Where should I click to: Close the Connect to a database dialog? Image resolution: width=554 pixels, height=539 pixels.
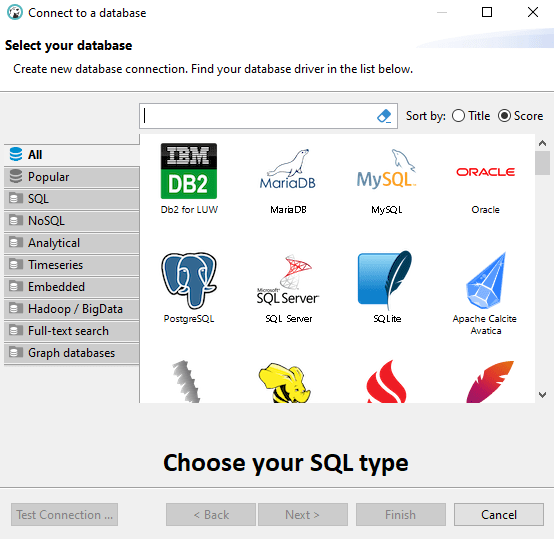(533, 12)
